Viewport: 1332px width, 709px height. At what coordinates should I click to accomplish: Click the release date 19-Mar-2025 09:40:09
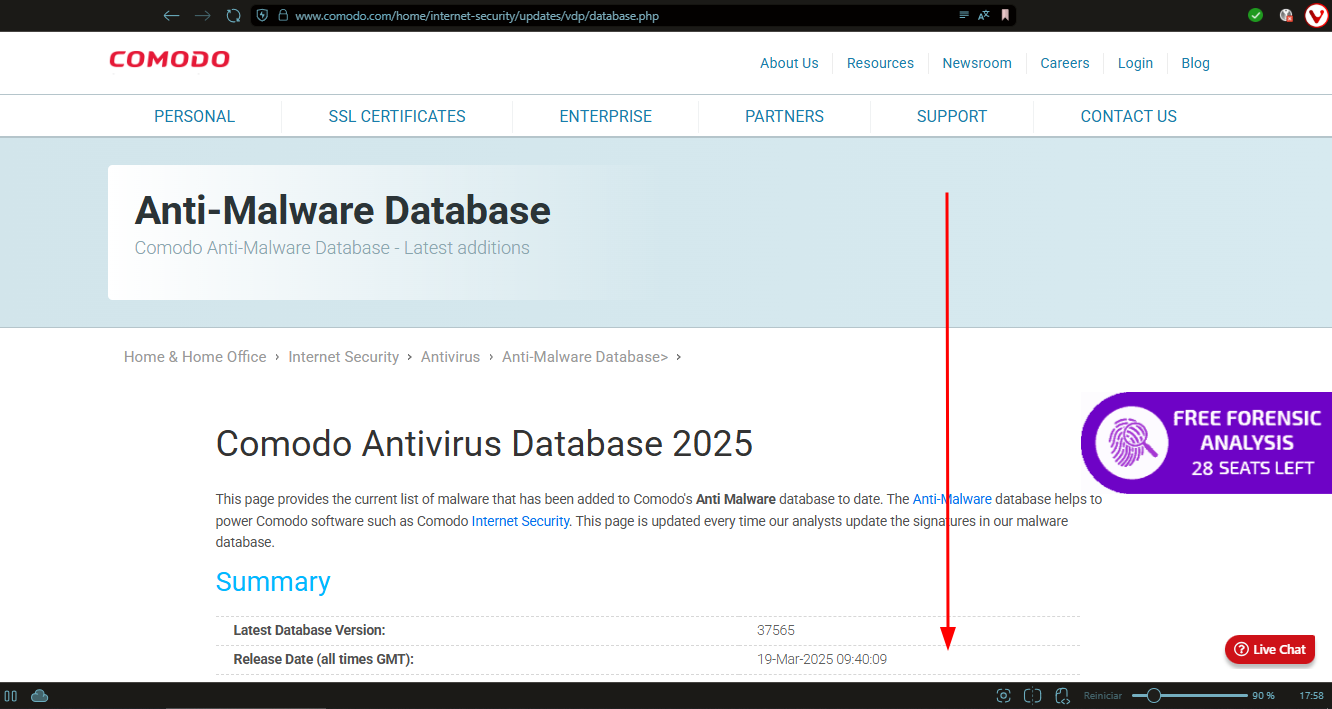pos(822,659)
